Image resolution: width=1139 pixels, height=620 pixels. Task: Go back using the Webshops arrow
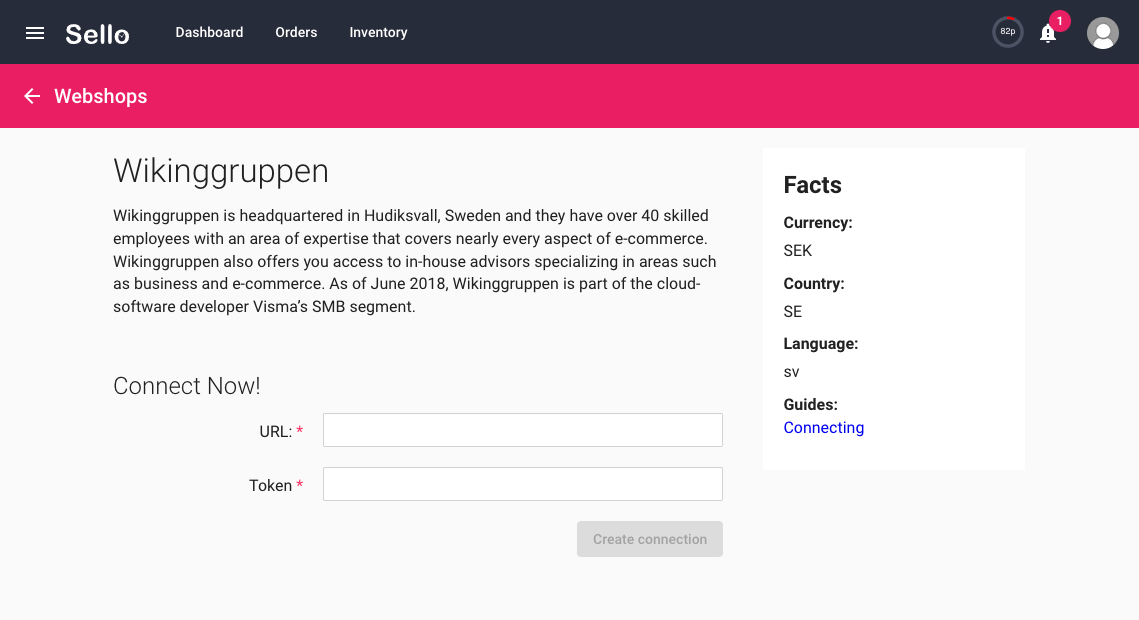click(x=32, y=96)
